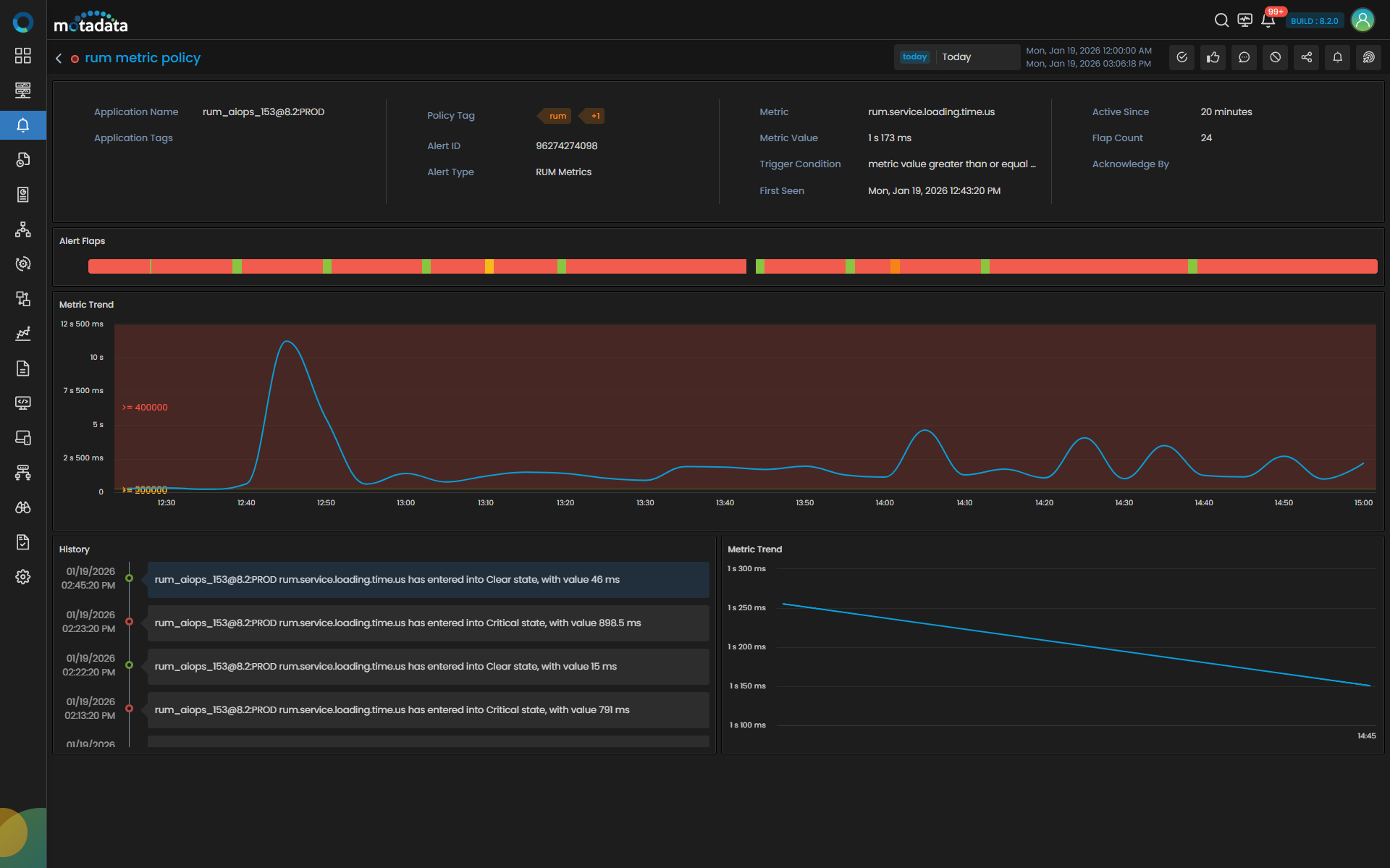Open the global search icon
Viewport: 1390px width, 868px height.
[1221, 20]
